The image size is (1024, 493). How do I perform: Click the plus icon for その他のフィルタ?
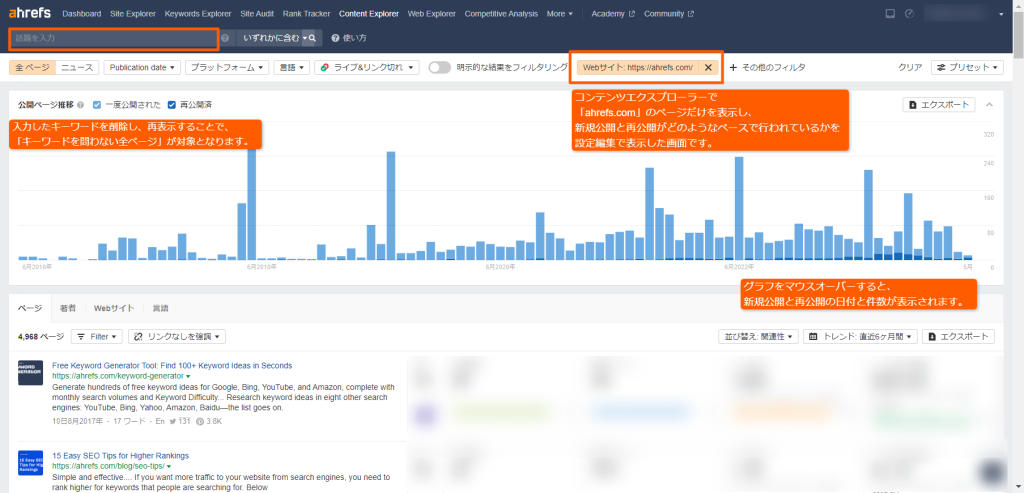[733, 67]
